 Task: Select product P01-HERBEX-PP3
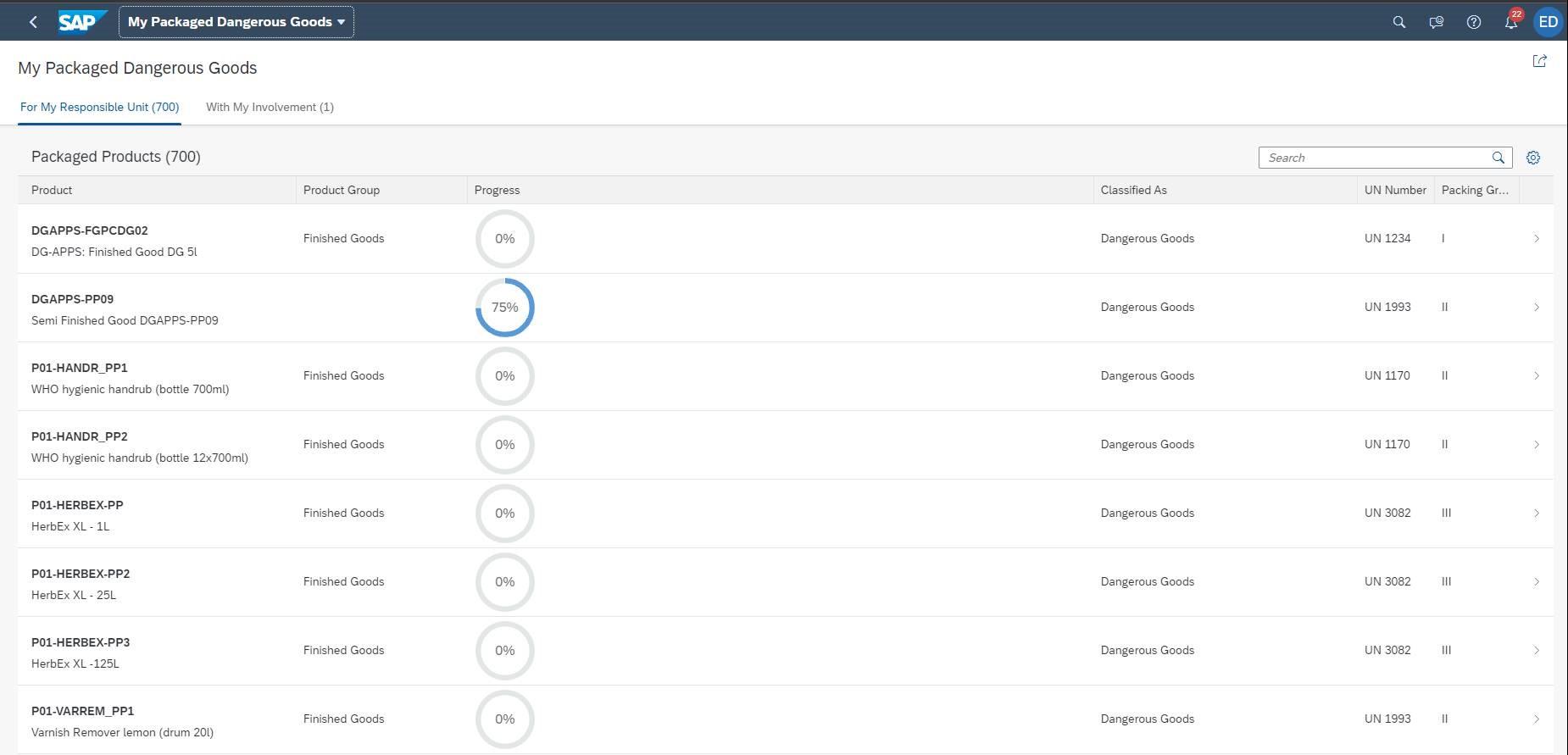tap(81, 642)
